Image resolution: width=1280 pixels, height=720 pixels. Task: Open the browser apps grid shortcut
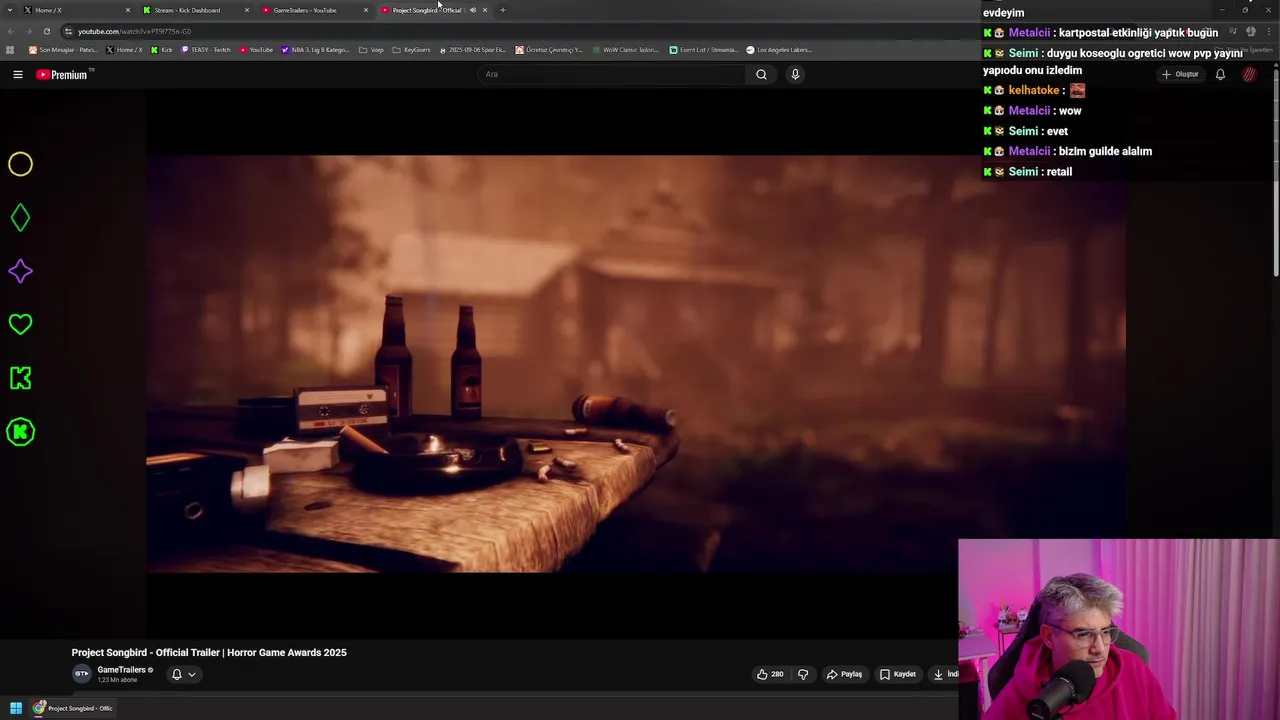pos(10,50)
